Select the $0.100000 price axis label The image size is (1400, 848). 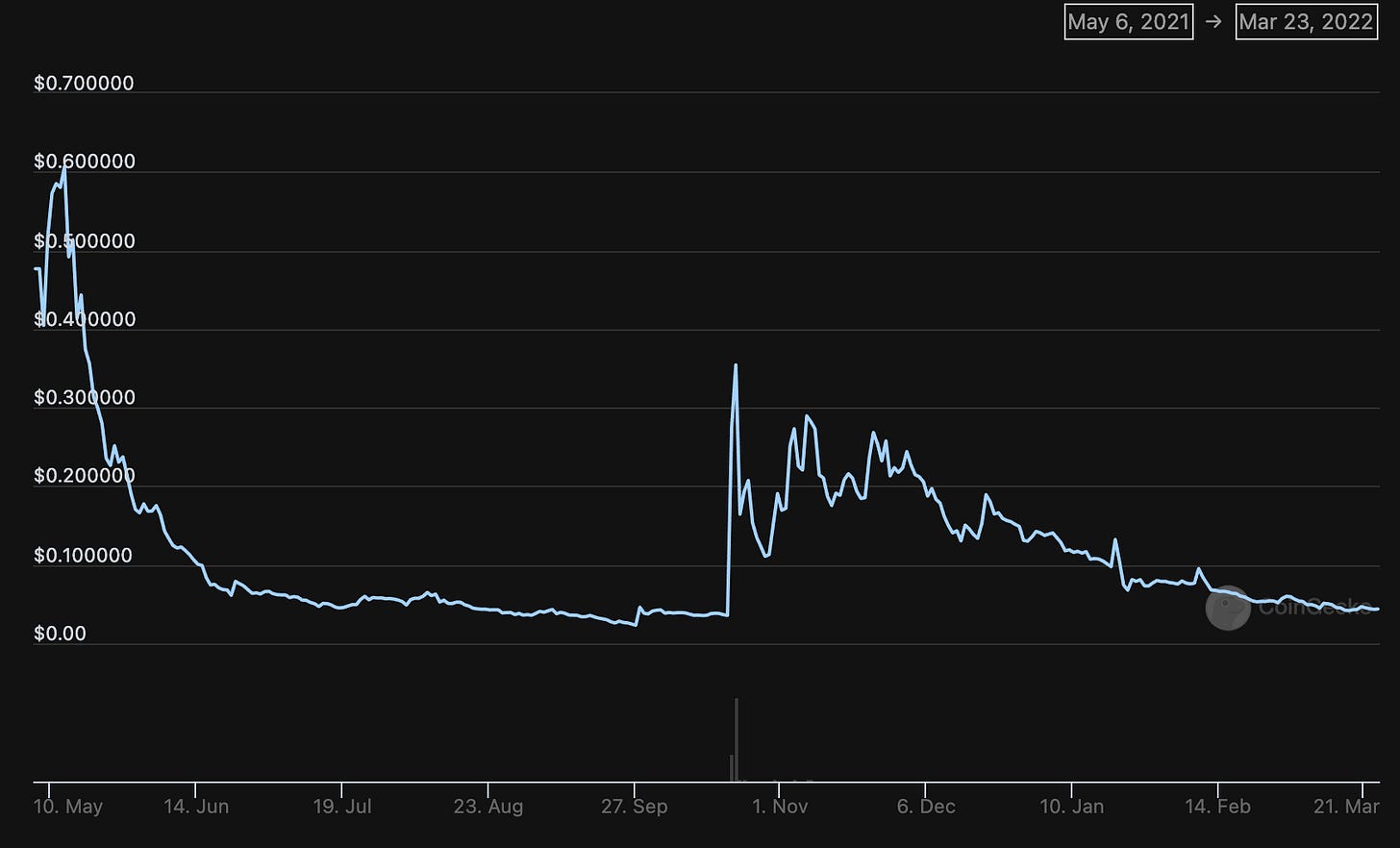84,556
